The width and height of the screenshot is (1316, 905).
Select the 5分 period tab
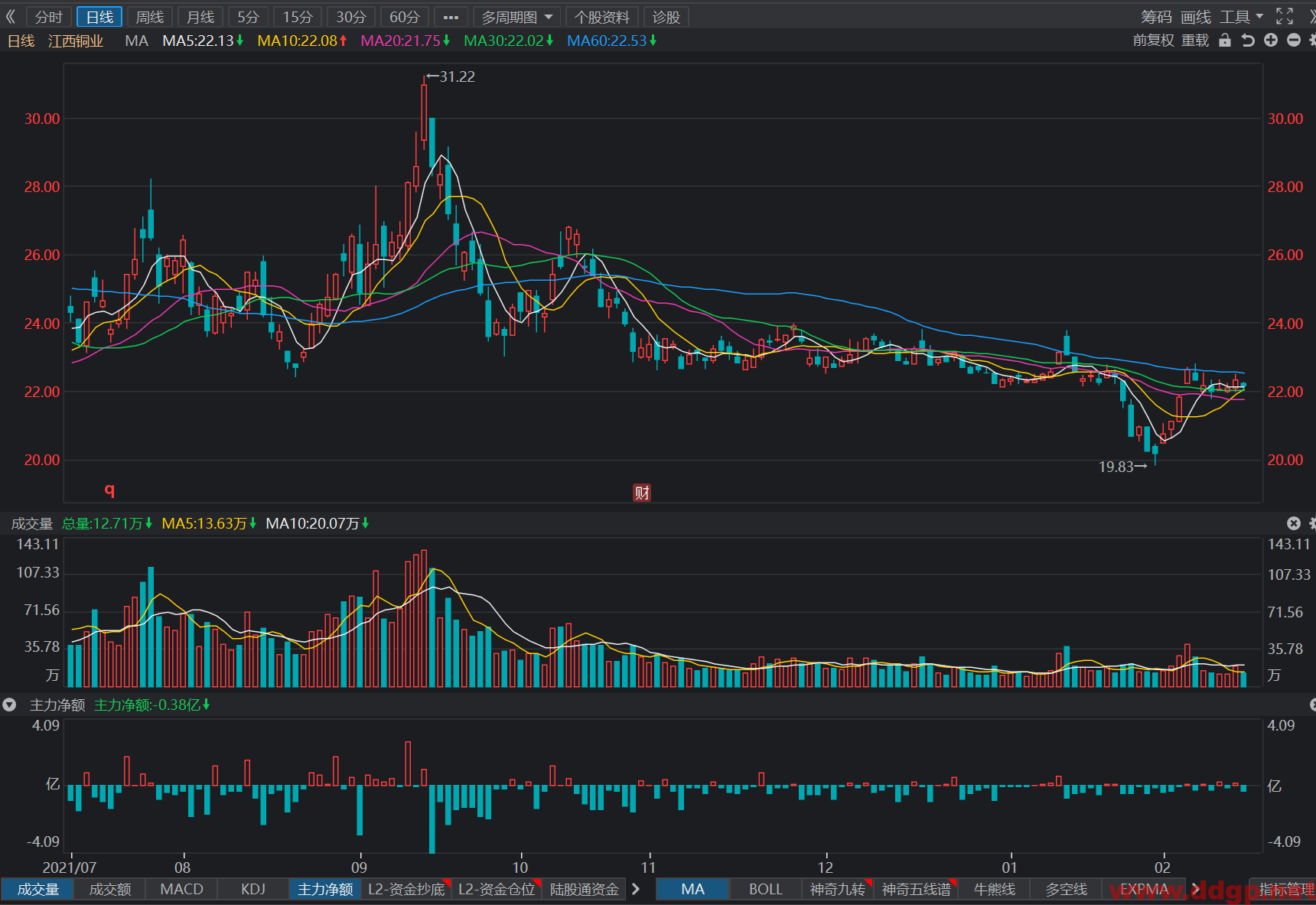point(249,17)
